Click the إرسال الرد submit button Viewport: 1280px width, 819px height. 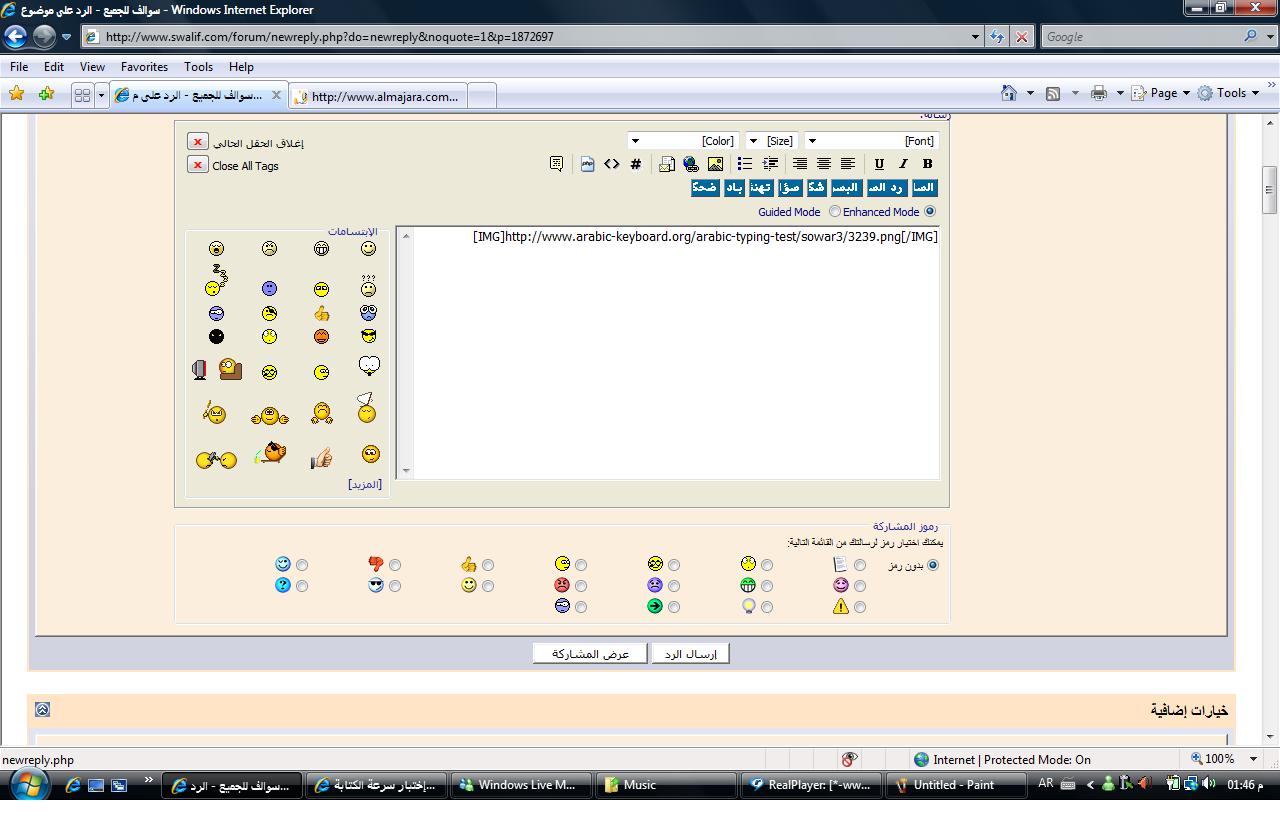pos(691,654)
